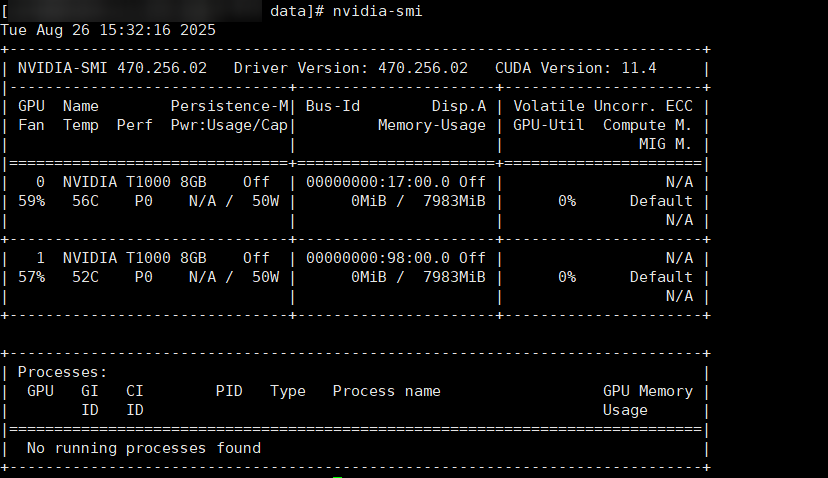Click the No running processes found message
Screen dimensions: 828x478
[144, 448]
